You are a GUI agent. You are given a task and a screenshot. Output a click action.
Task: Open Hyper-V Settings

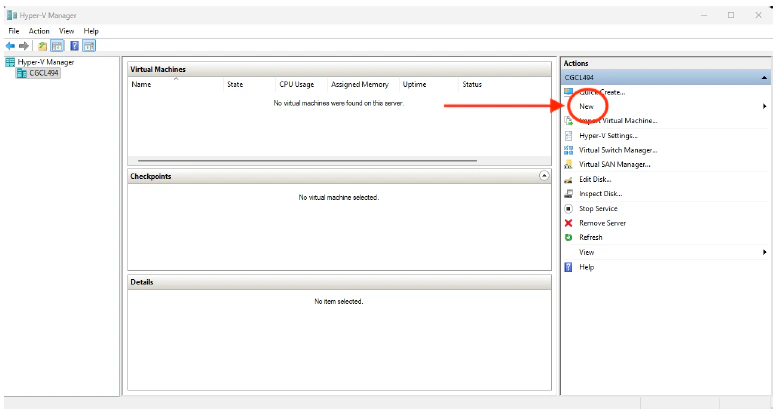pyautogui.click(x=609, y=135)
